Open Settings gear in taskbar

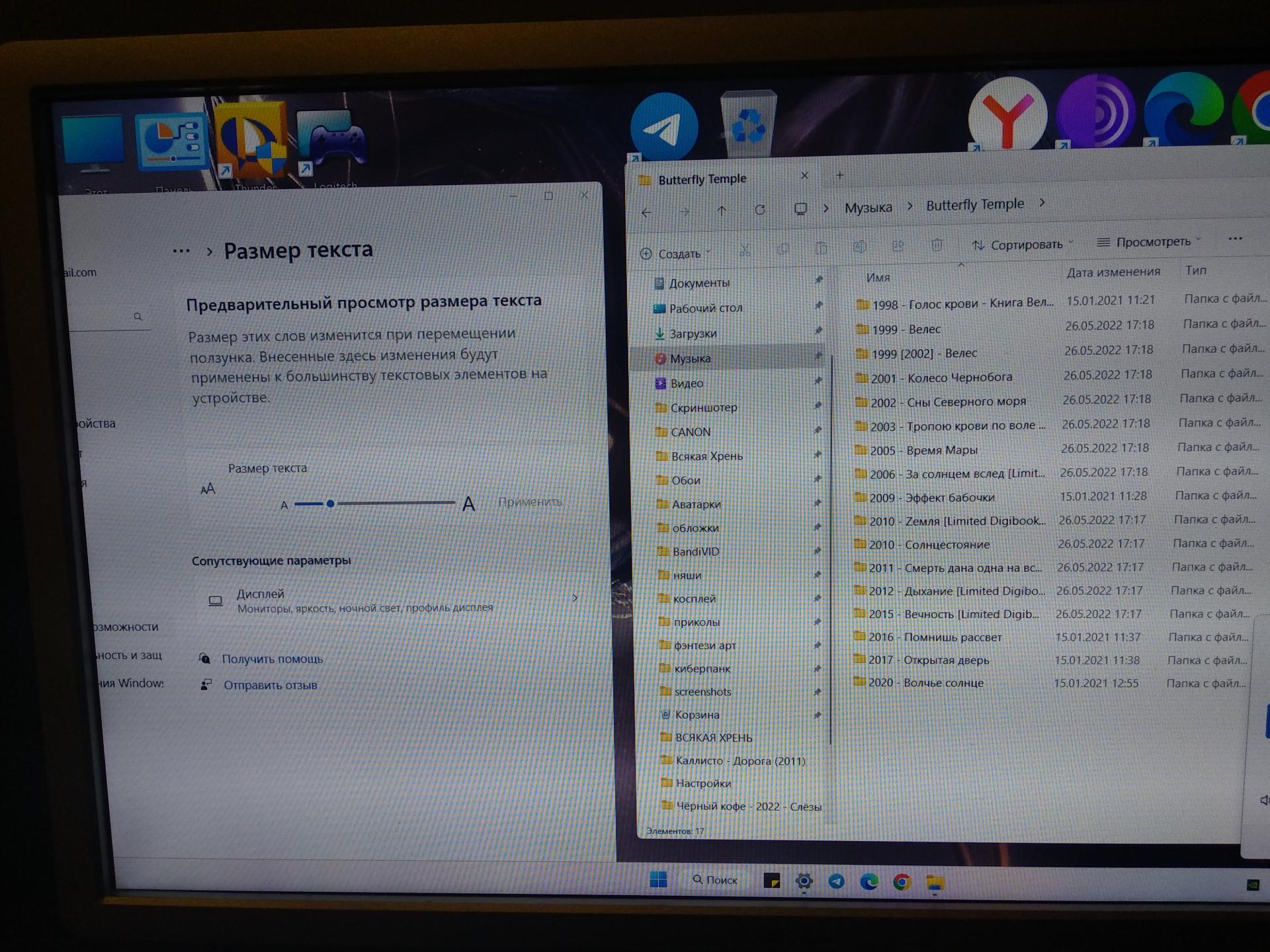[x=804, y=881]
